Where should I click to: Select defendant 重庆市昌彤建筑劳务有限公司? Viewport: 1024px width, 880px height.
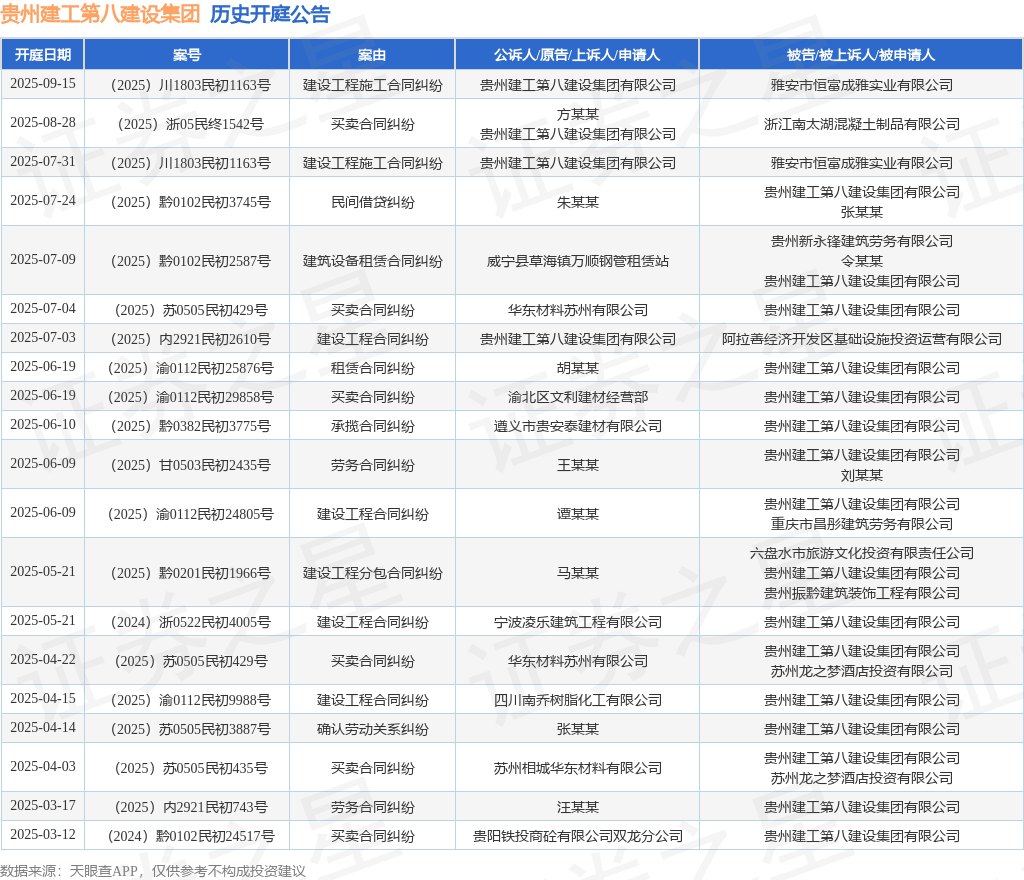(x=861, y=524)
